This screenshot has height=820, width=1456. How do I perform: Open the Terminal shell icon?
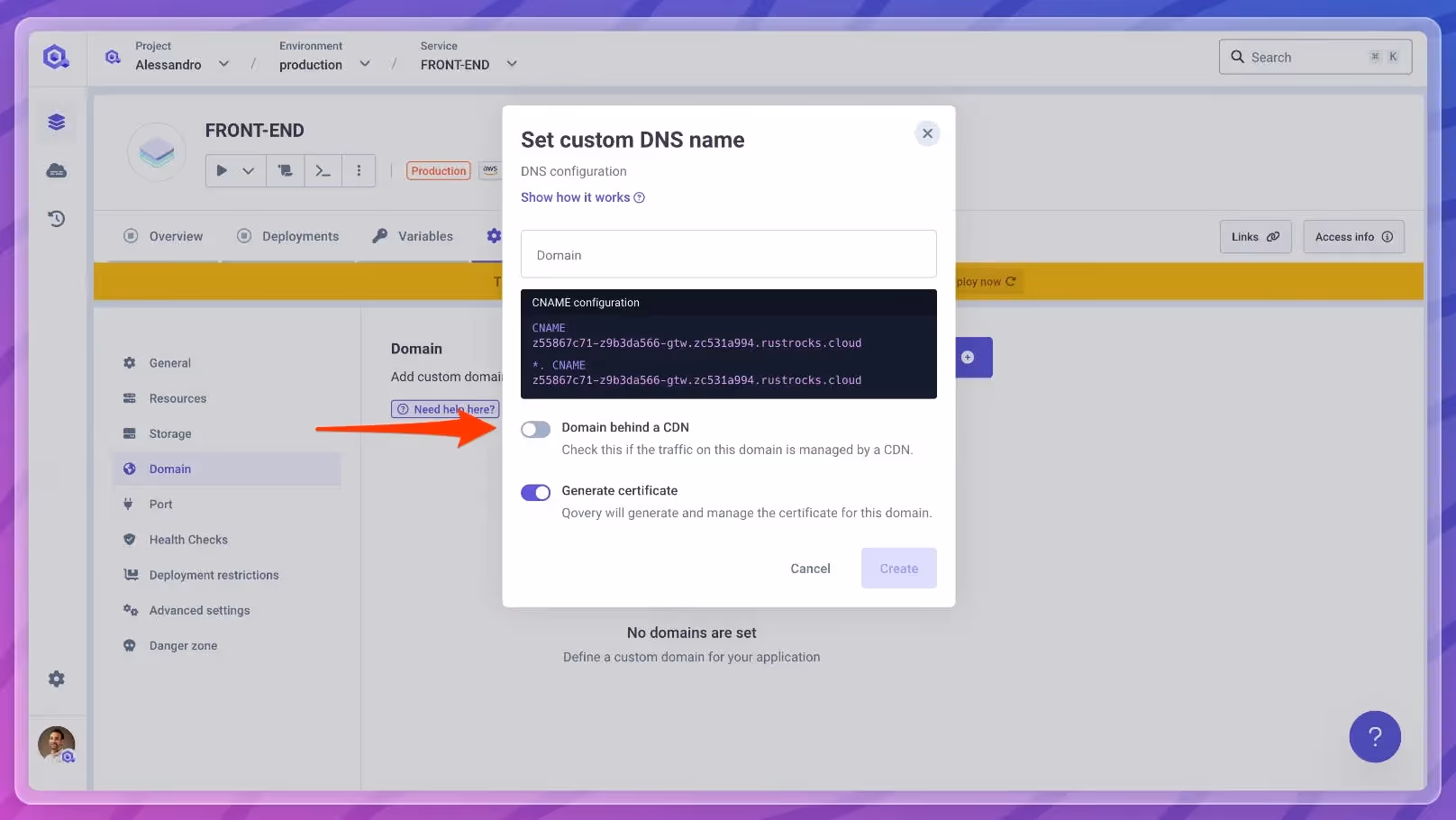click(x=323, y=170)
